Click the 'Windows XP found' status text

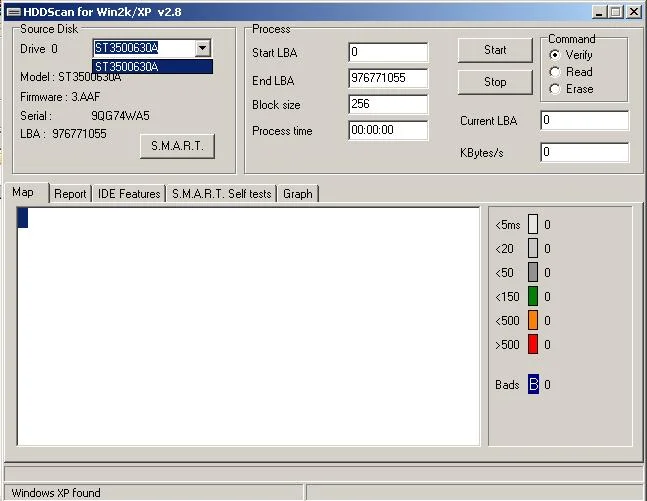(56, 493)
